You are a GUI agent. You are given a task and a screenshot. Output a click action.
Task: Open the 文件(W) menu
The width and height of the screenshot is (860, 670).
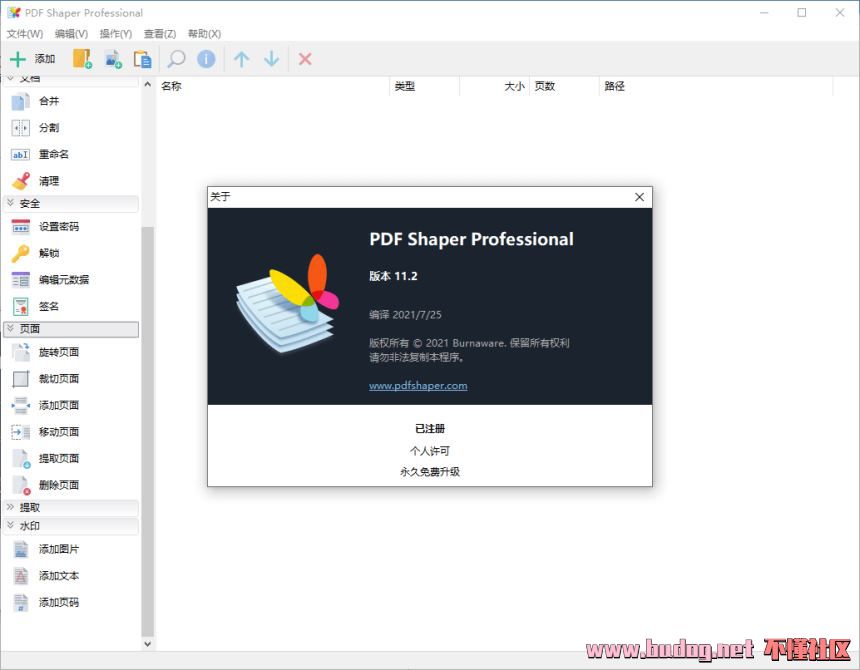tap(26, 34)
